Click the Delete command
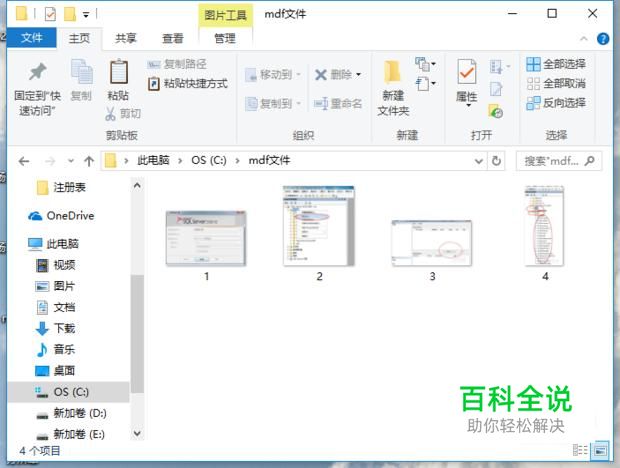620x468 pixels. (333, 74)
